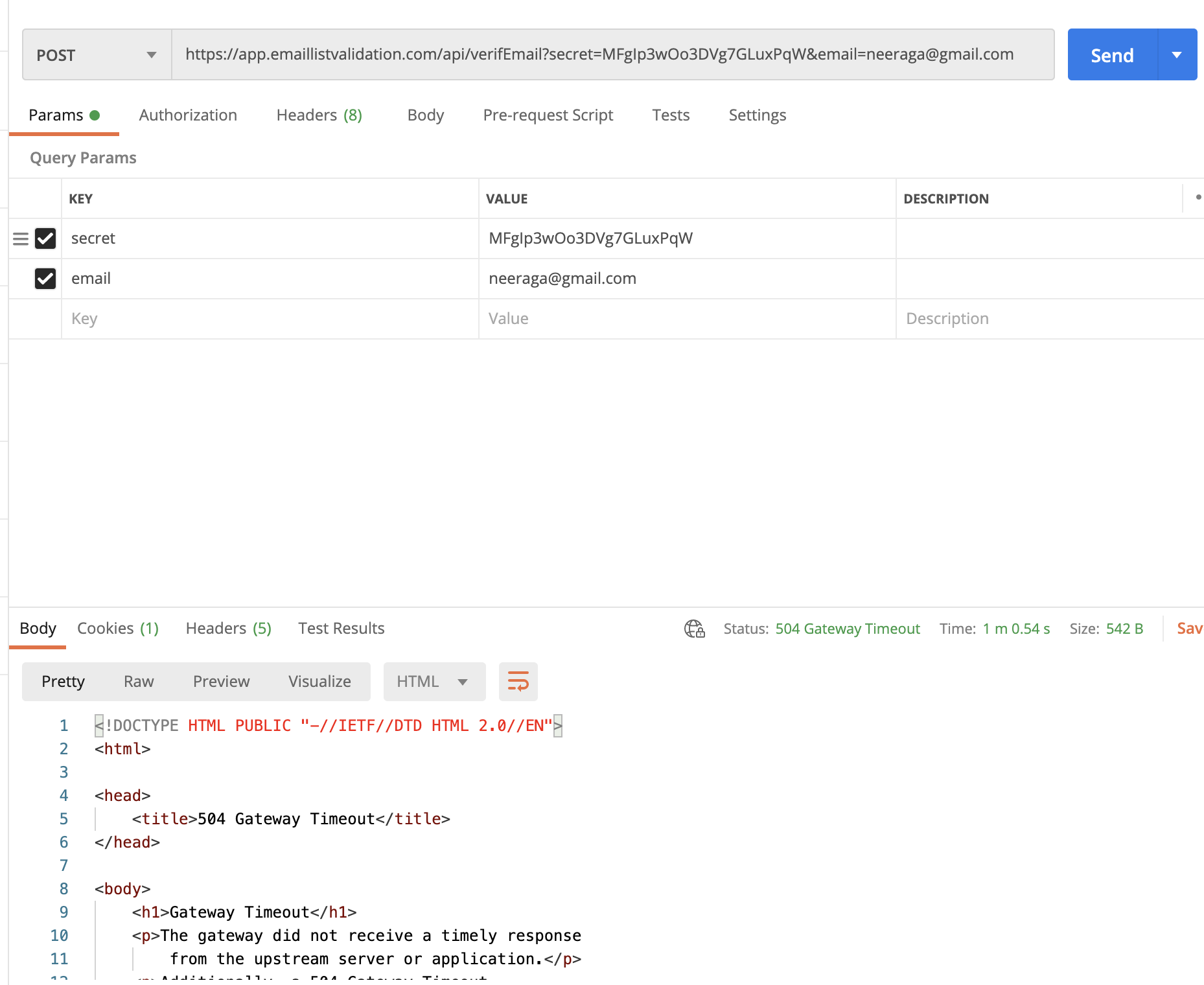Edit the secret value MFgIp3wOo3DVg7GLuxPqW
The height and width of the screenshot is (985, 1204).
click(688, 238)
